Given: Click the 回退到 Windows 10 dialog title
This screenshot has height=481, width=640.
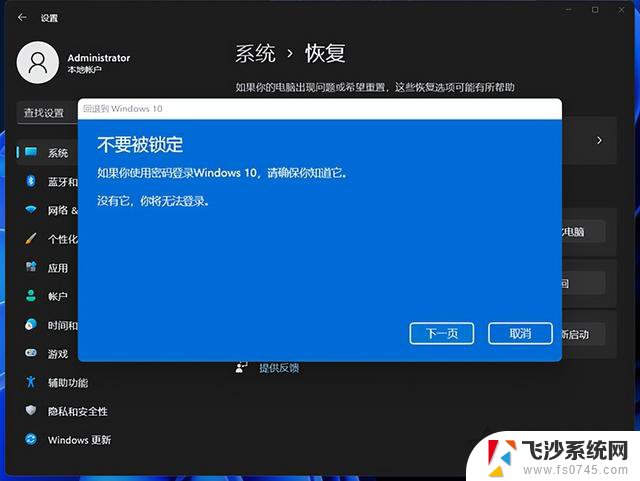Looking at the screenshot, I should pyautogui.click(x=122, y=109).
